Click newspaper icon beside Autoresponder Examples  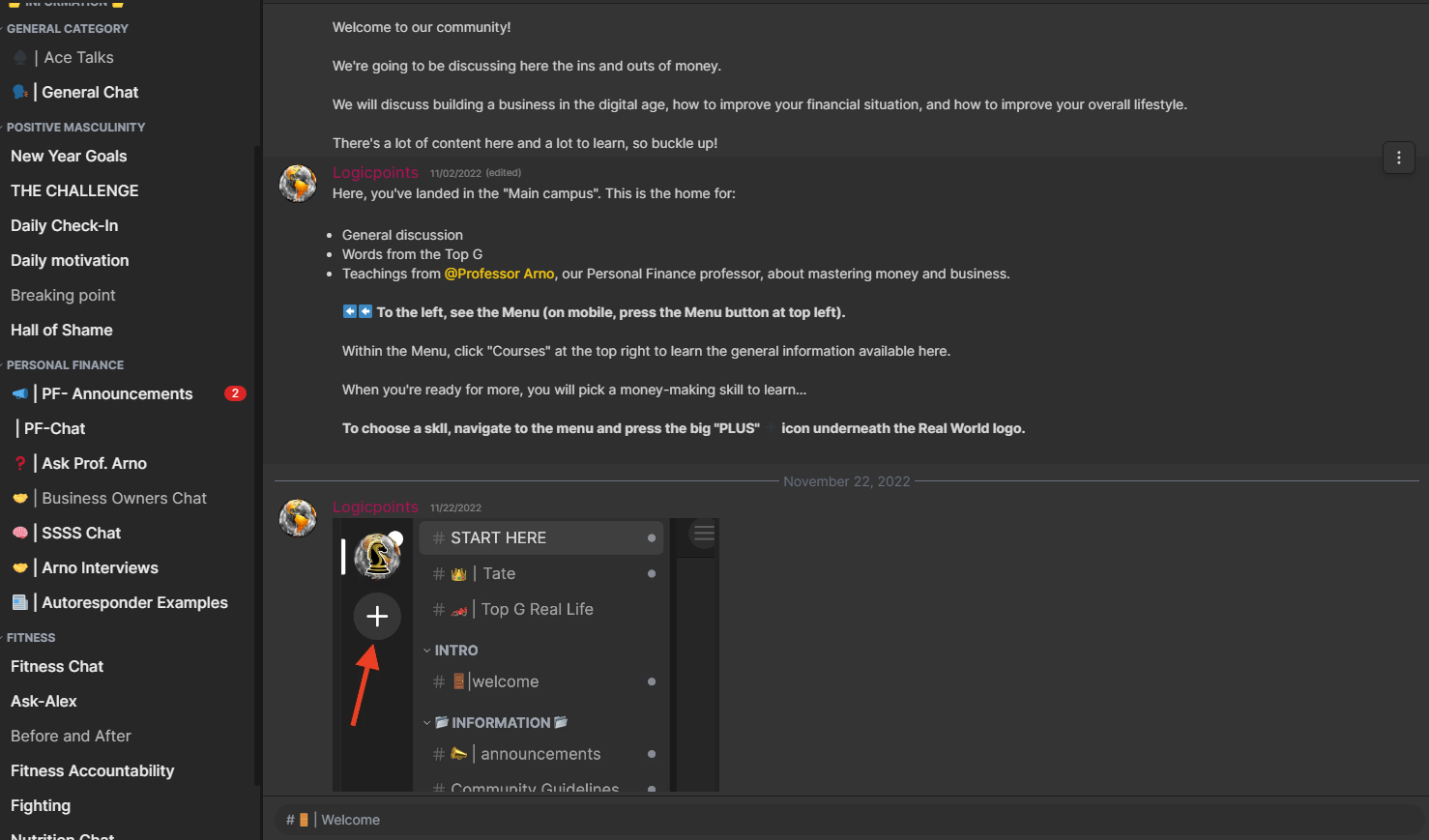click(19, 602)
